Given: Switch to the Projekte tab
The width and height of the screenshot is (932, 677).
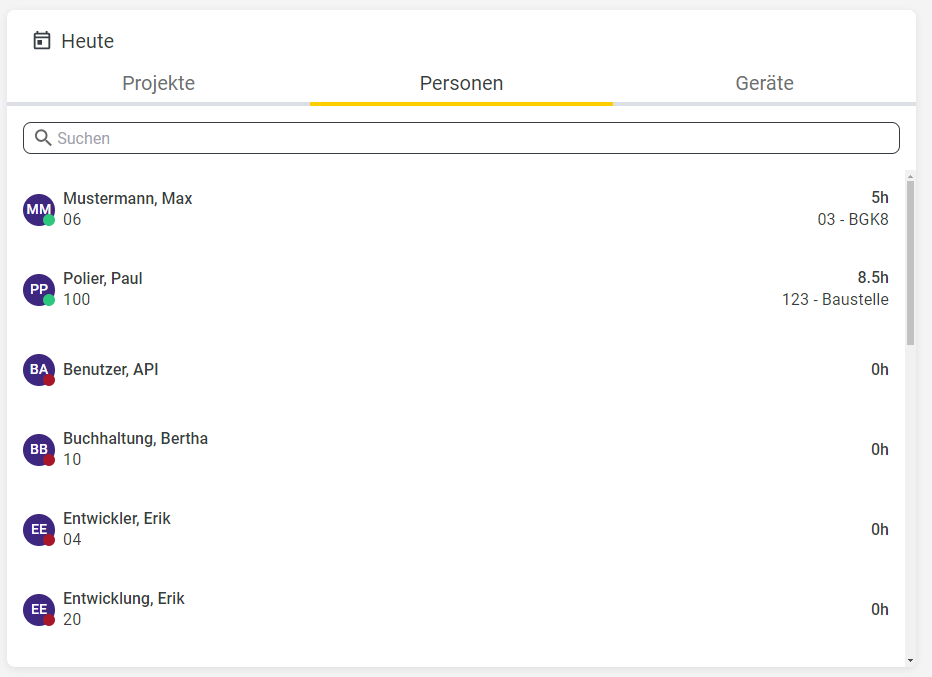Looking at the screenshot, I should point(159,83).
